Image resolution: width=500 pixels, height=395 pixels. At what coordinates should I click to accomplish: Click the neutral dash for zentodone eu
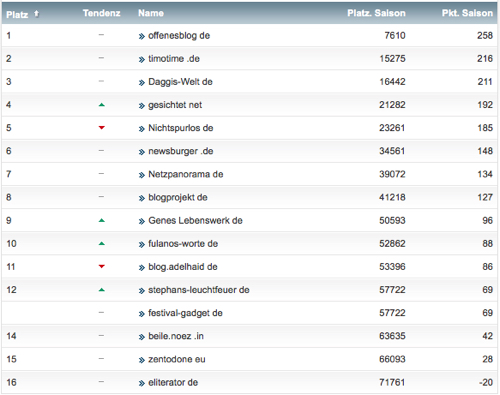pos(101,359)
